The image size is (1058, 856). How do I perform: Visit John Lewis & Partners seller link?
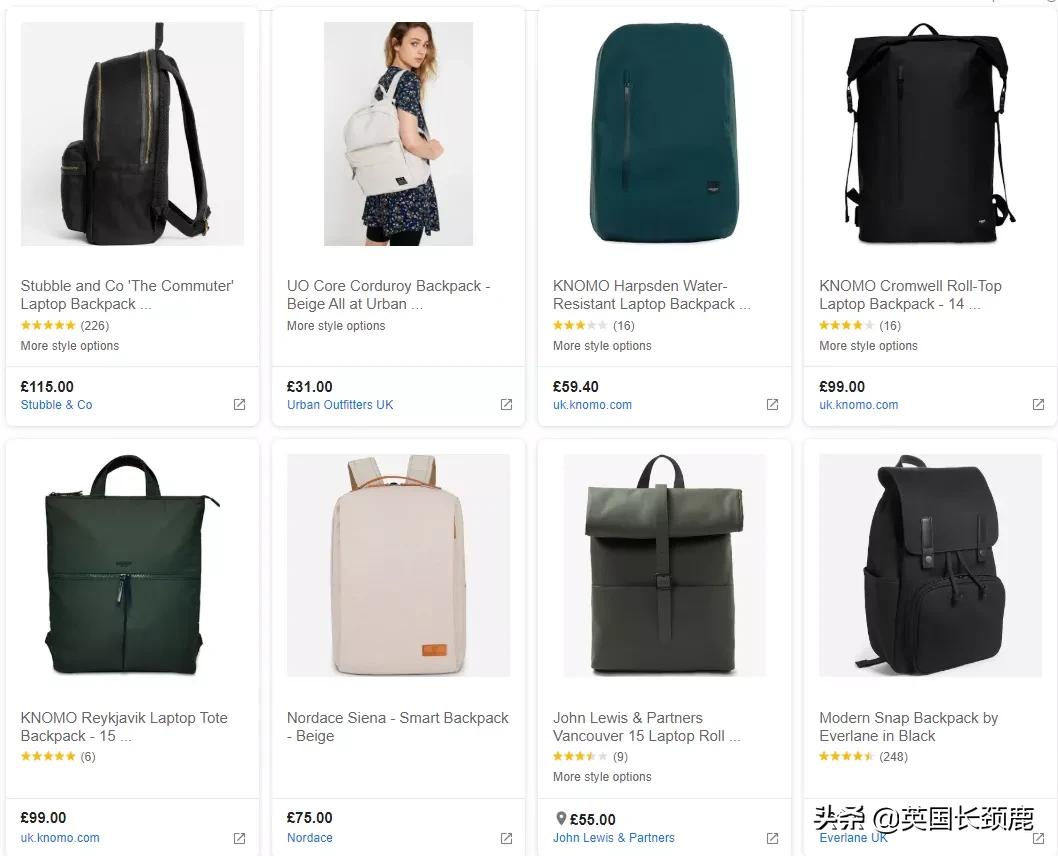[x=614, y=838]
